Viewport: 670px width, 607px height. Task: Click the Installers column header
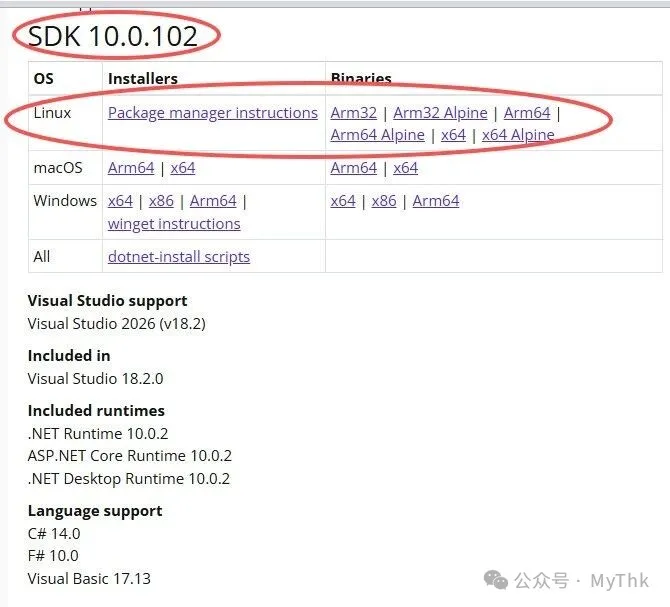143,79
